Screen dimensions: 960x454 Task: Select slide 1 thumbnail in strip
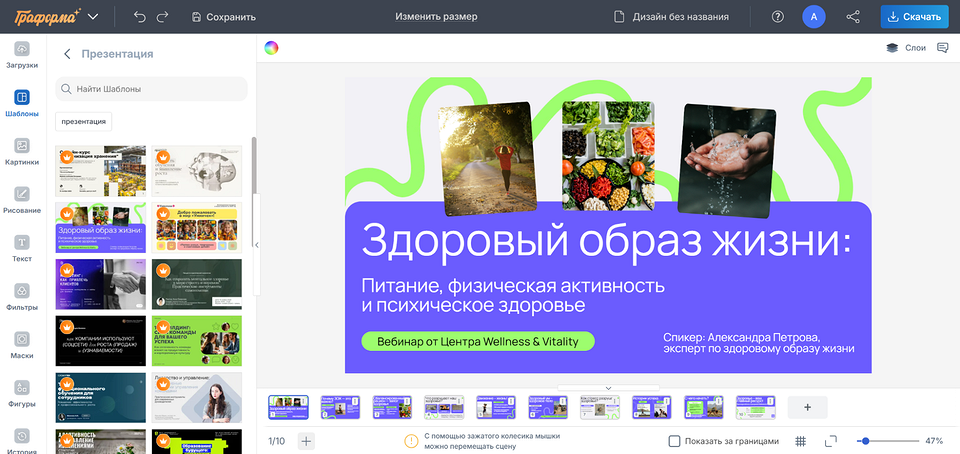288,407
